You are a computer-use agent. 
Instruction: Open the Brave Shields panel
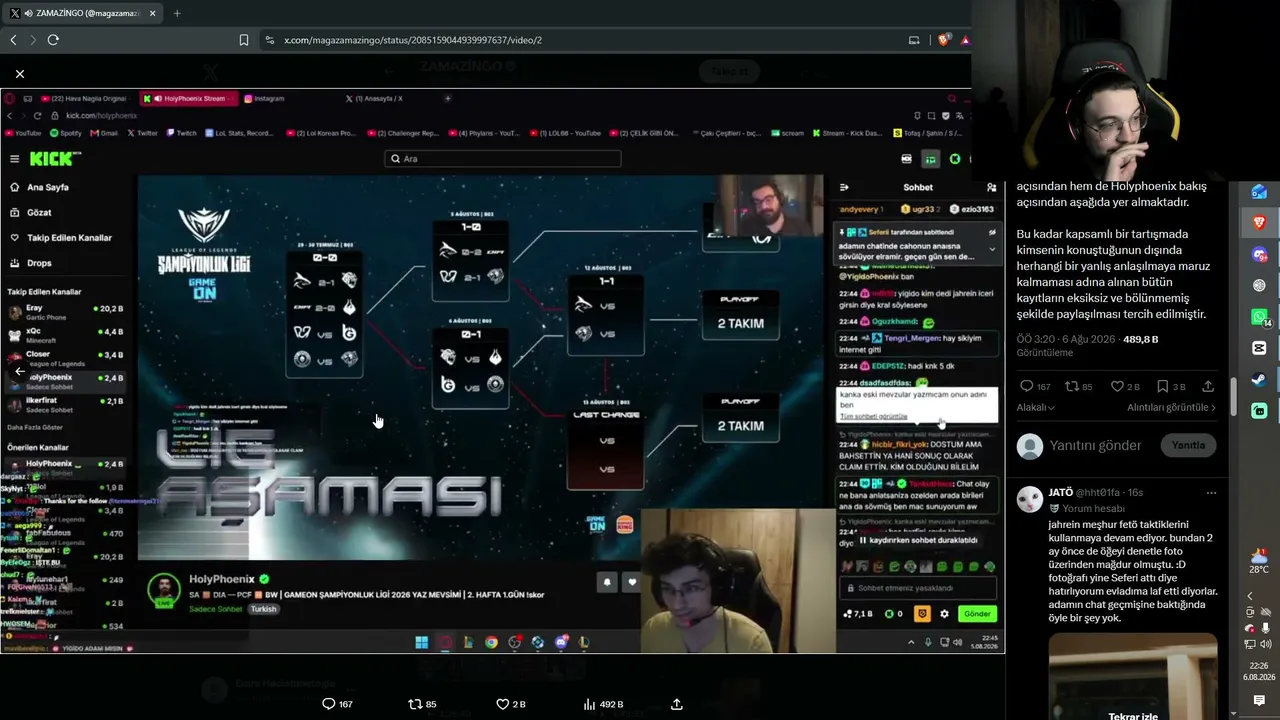(943, 40)
